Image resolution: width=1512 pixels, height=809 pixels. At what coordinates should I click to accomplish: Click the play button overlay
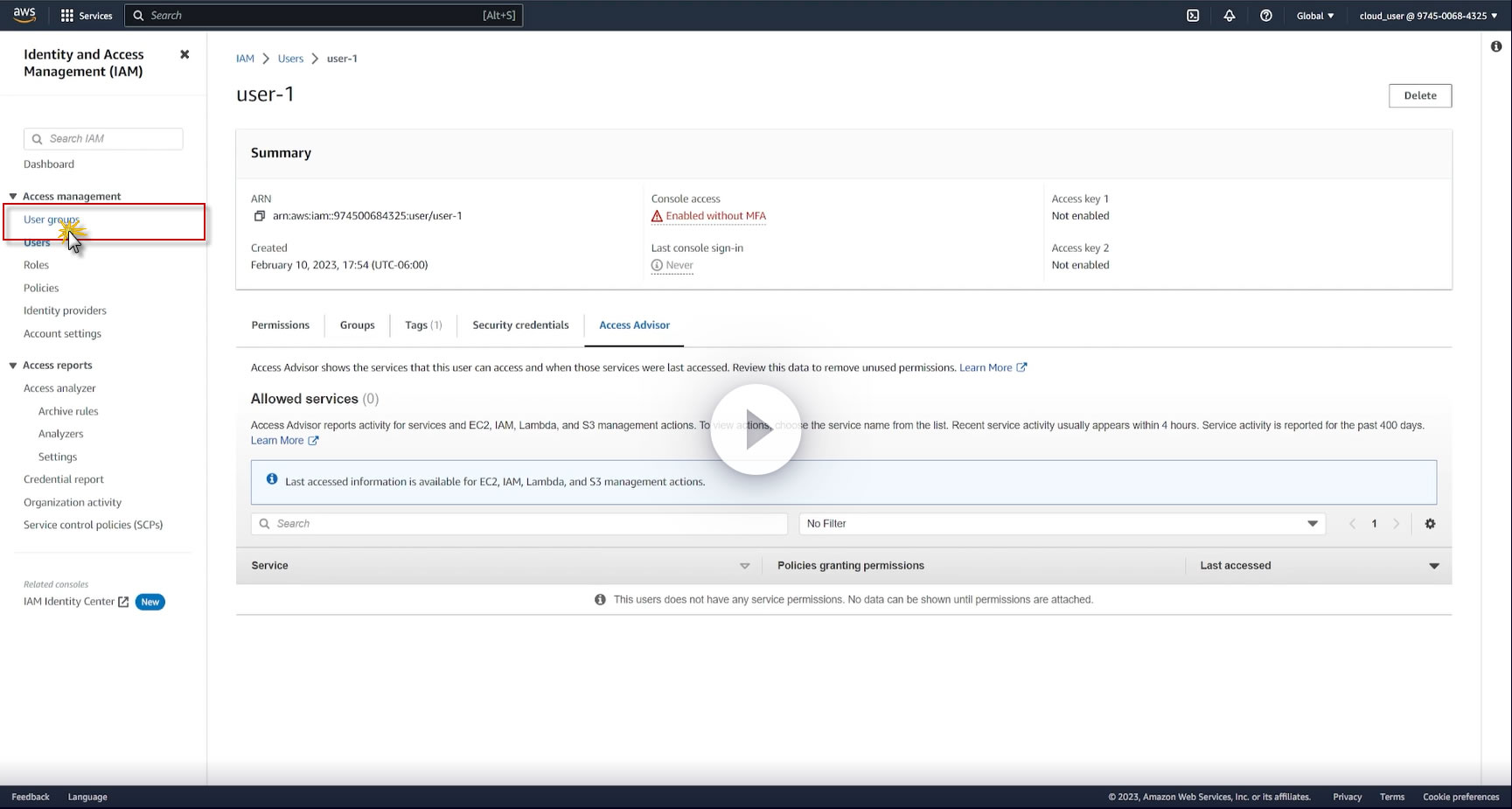point(756,429)
